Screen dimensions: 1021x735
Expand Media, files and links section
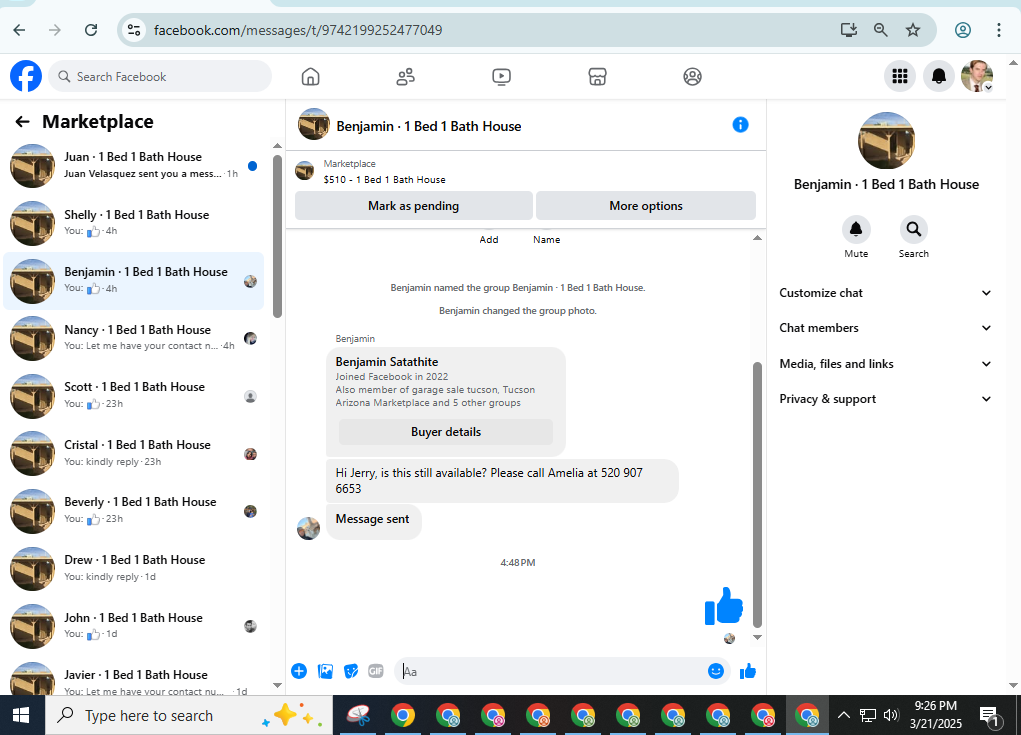(x=886, y=364)
